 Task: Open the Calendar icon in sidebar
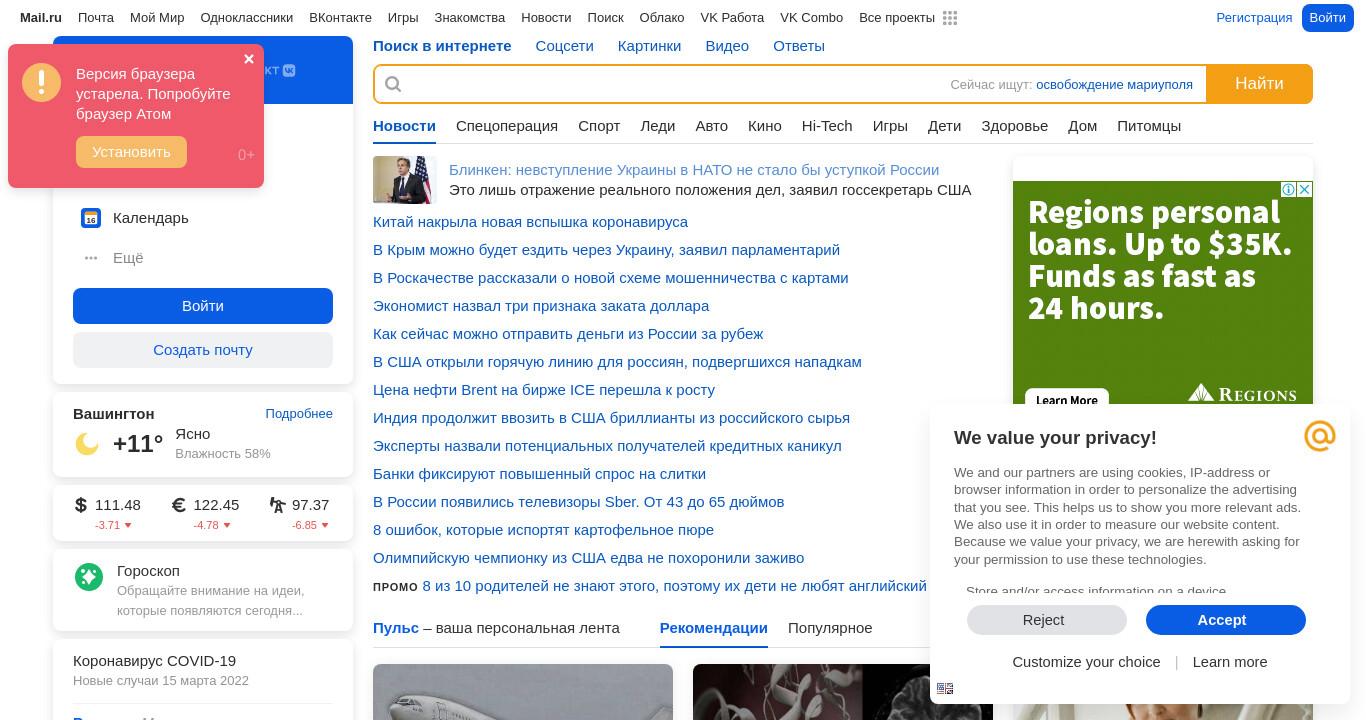point(91,218)
